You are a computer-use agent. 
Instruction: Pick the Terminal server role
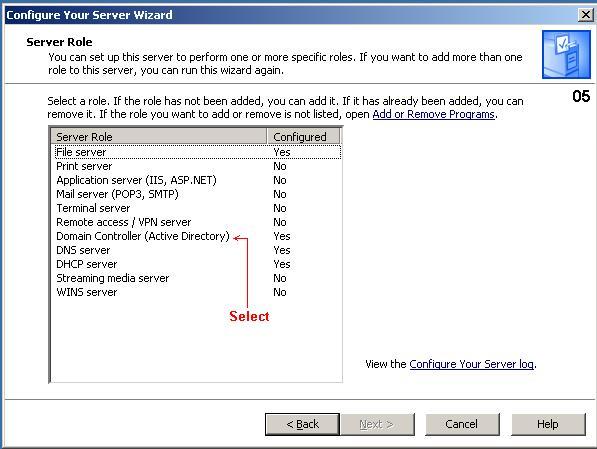click(197, 208)
